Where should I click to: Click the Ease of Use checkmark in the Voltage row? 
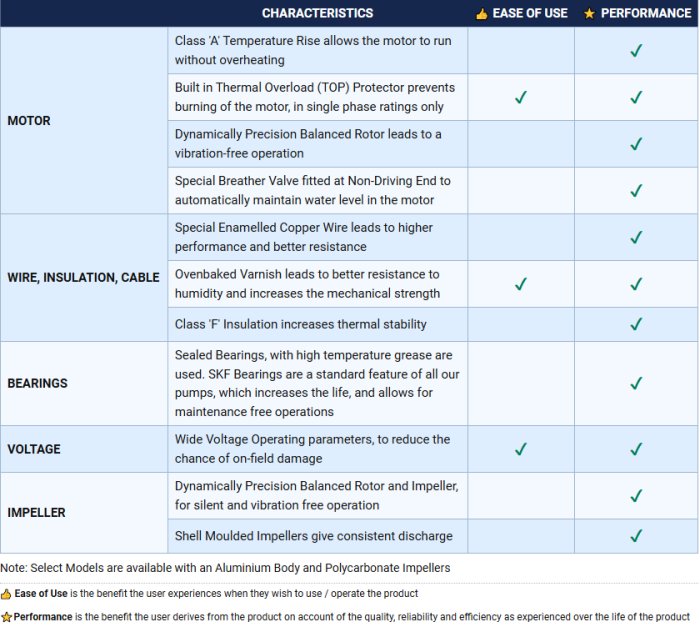pyautogui.click(x=520, y=449)
